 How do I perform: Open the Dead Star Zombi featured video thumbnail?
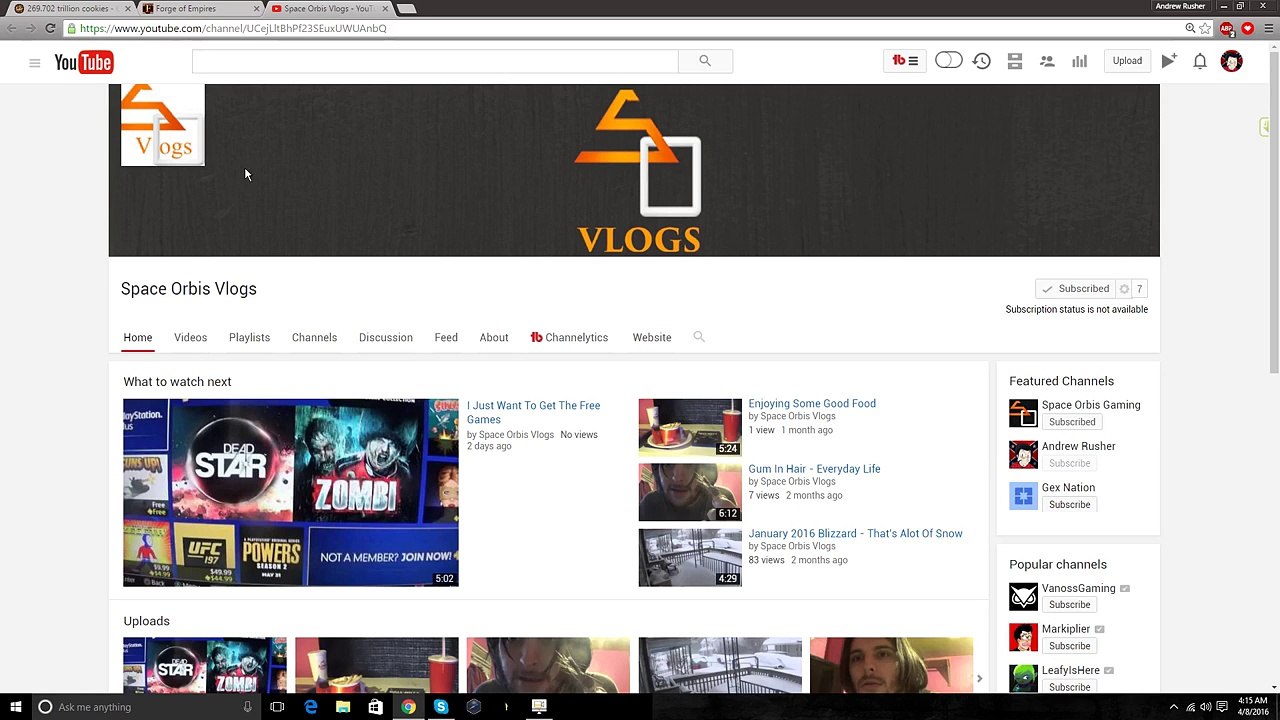(x=291, y=493)
